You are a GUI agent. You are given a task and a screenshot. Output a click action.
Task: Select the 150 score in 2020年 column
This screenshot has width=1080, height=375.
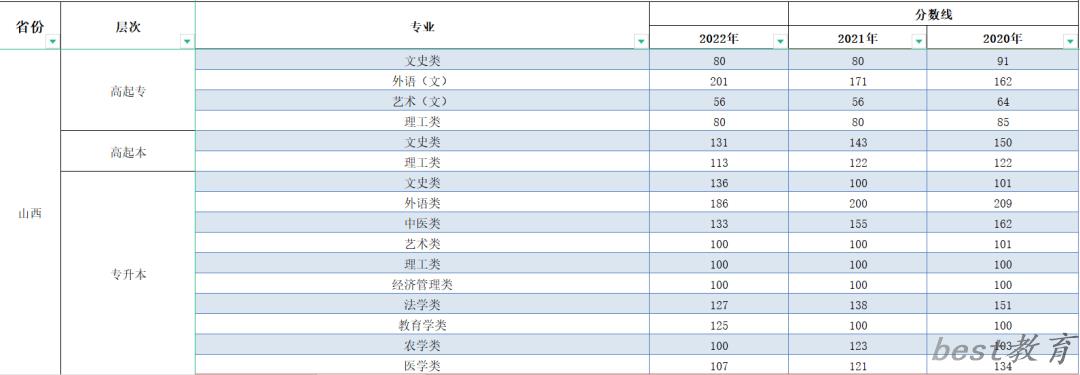click(x=1003, y=142)
